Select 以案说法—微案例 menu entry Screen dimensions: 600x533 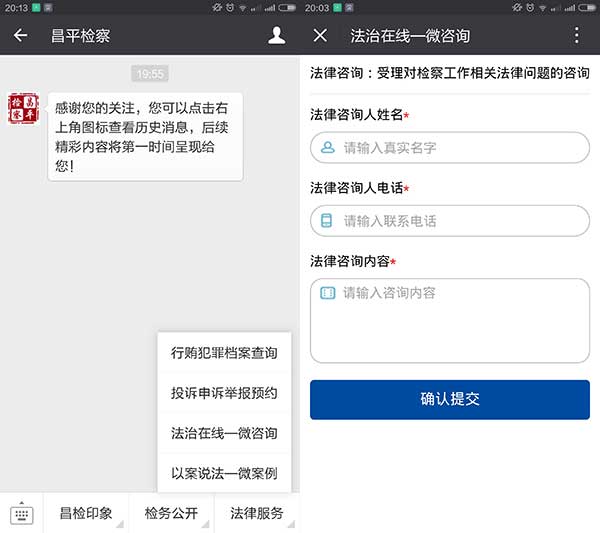[x=224, y=473]
